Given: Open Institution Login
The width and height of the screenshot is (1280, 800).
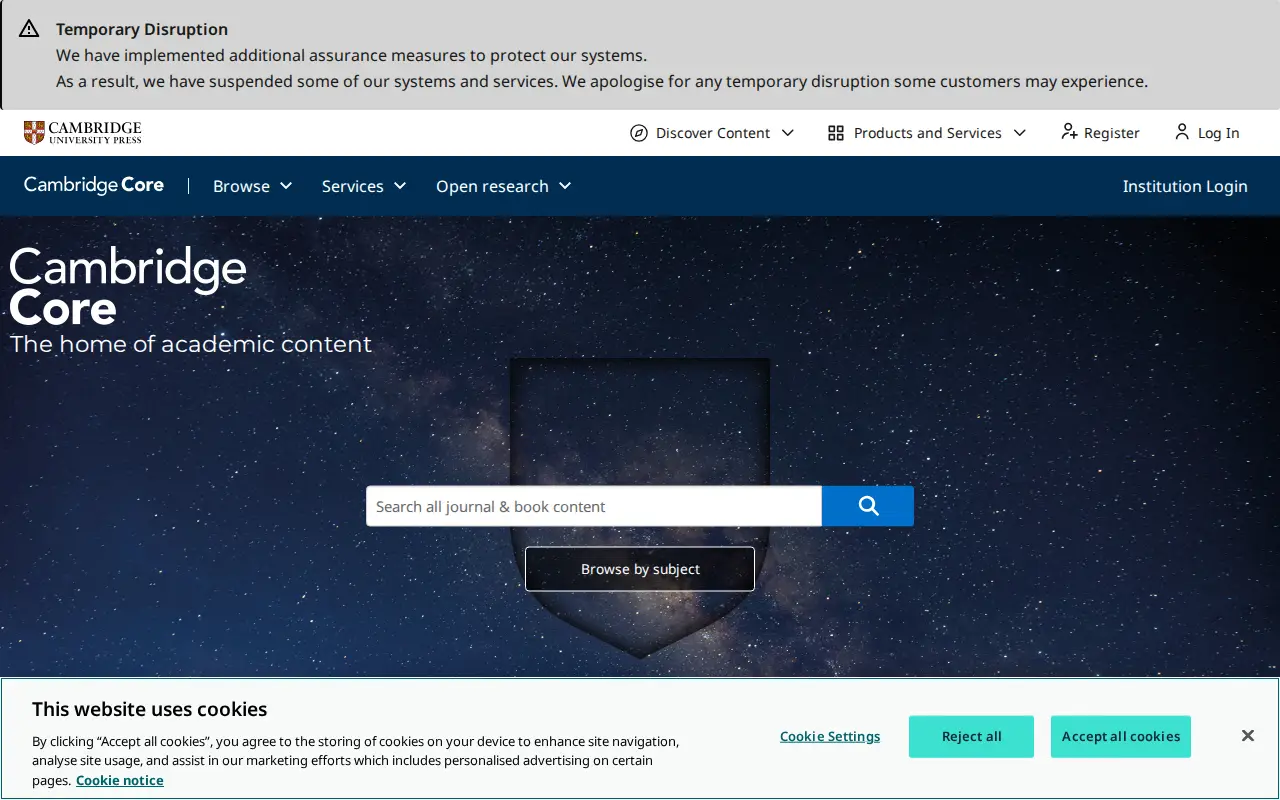Looking at the screenshot, I should (1185, 186).
